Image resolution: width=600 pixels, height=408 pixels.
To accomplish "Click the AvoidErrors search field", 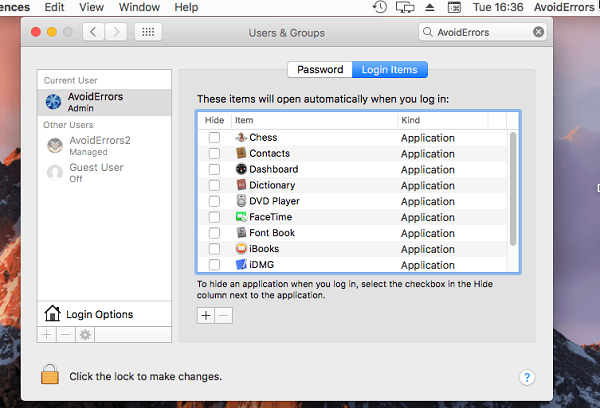I will click(x=483, y=32).
